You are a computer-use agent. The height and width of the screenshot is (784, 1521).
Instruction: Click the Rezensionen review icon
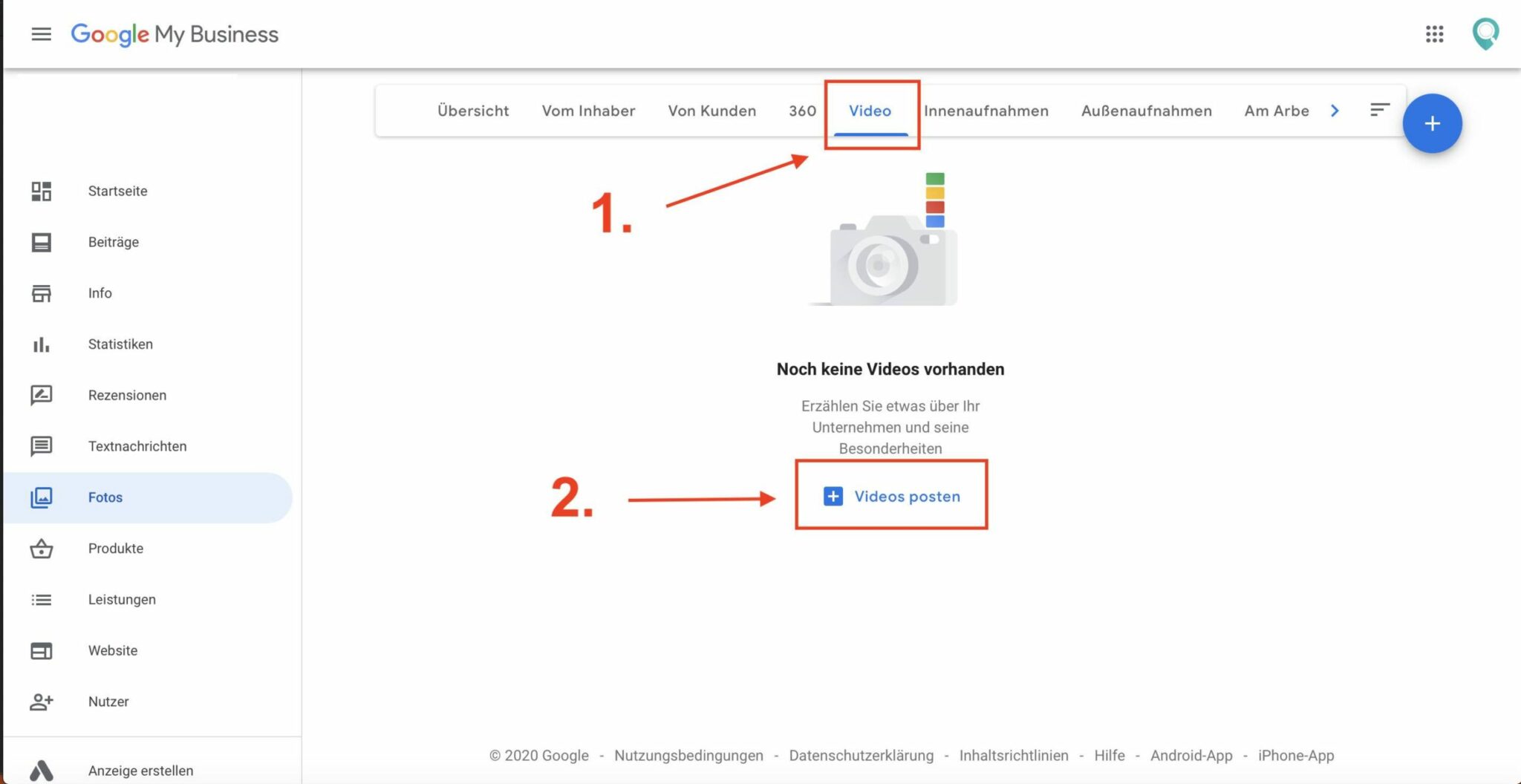pos(42,395)
